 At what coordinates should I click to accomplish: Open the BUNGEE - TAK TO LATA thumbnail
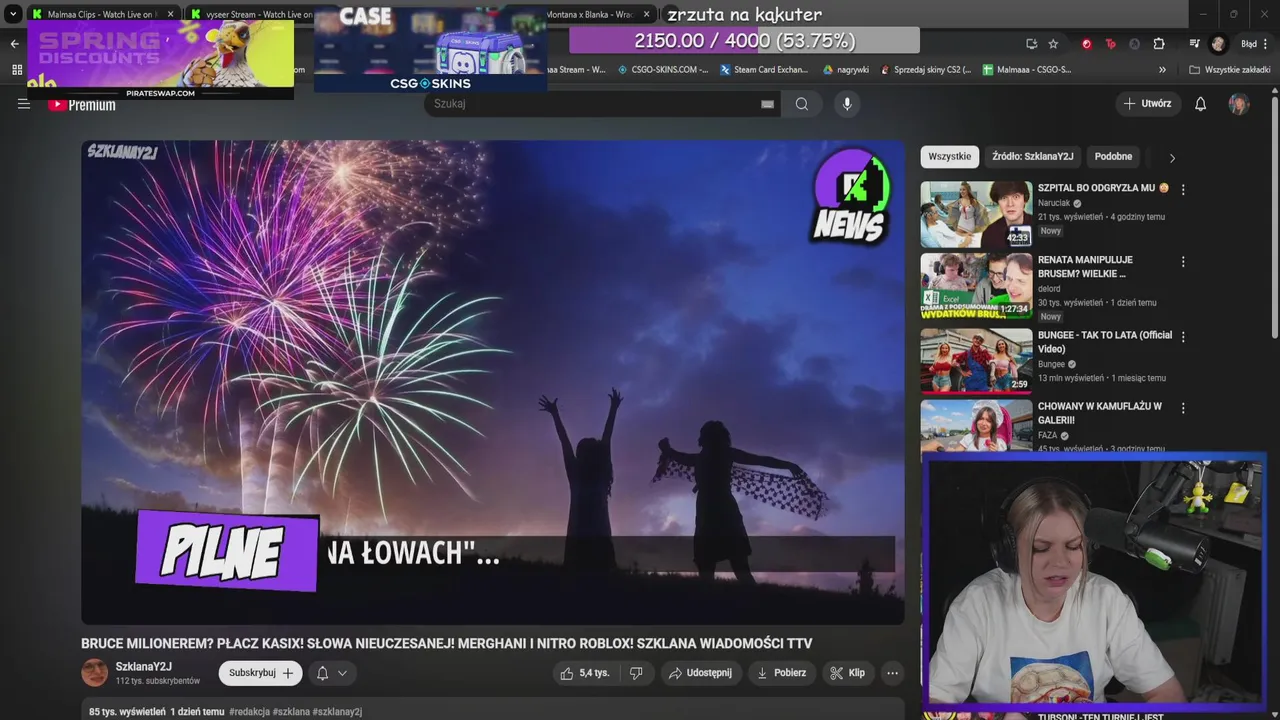click(976, 361)
